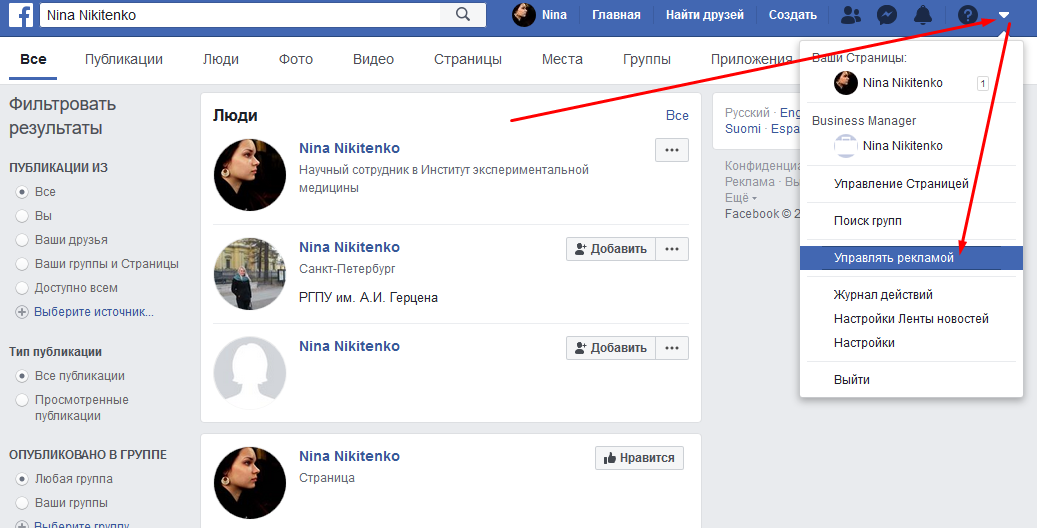Click the account menu down arrow
The image size is (1037, 528).
[x=1004, y=15]
